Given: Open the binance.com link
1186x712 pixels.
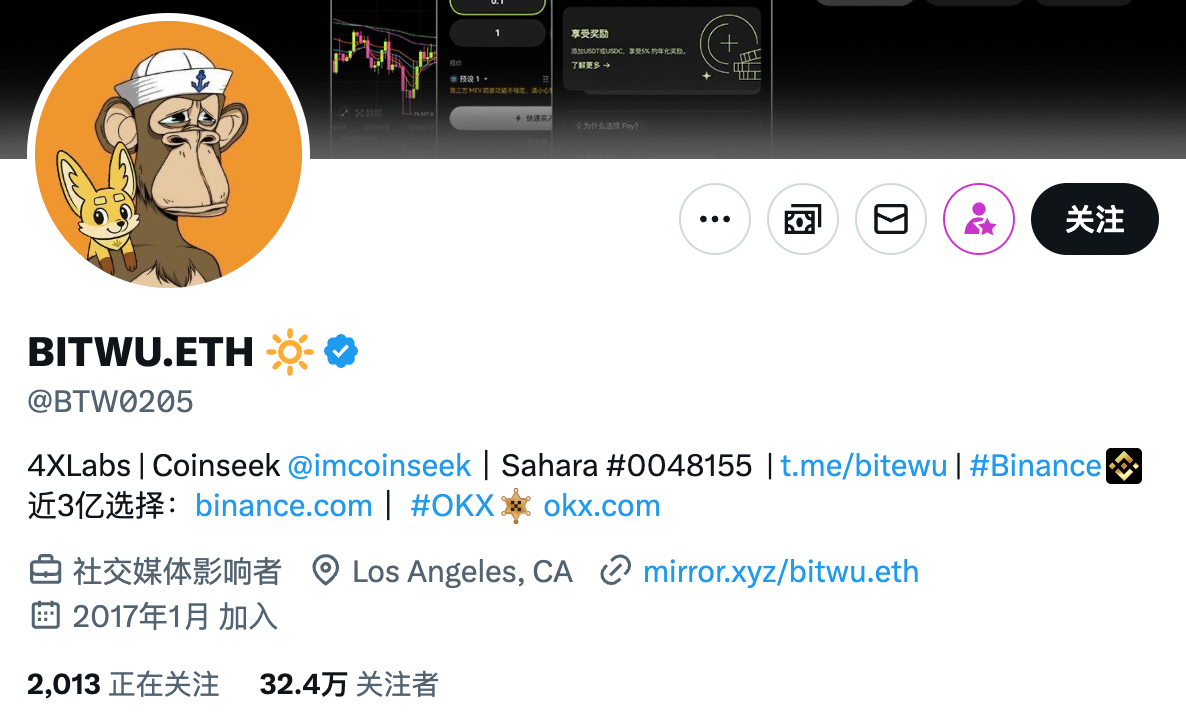Looking at the screenshot, I should tap(284, 505).
